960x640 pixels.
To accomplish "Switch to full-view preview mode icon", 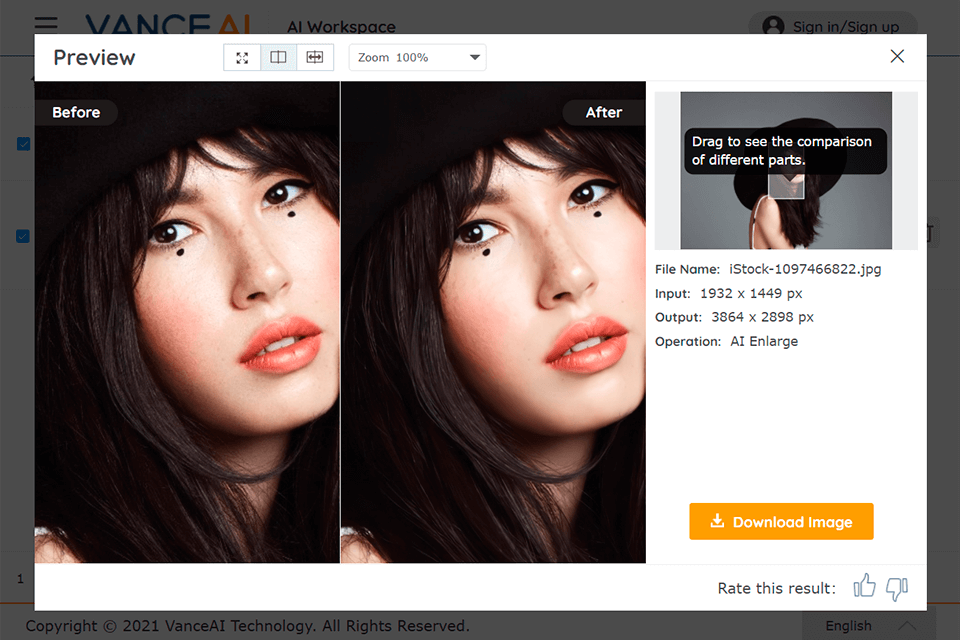I will click(242, 57).
